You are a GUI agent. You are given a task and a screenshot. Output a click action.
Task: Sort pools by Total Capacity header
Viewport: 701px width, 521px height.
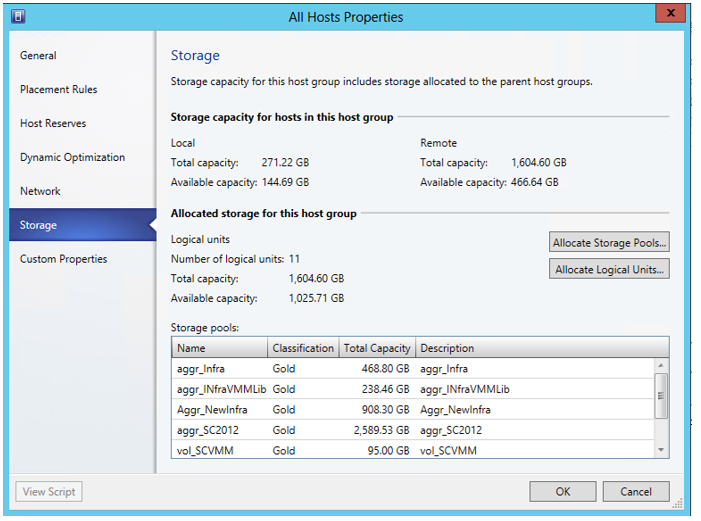377,348
